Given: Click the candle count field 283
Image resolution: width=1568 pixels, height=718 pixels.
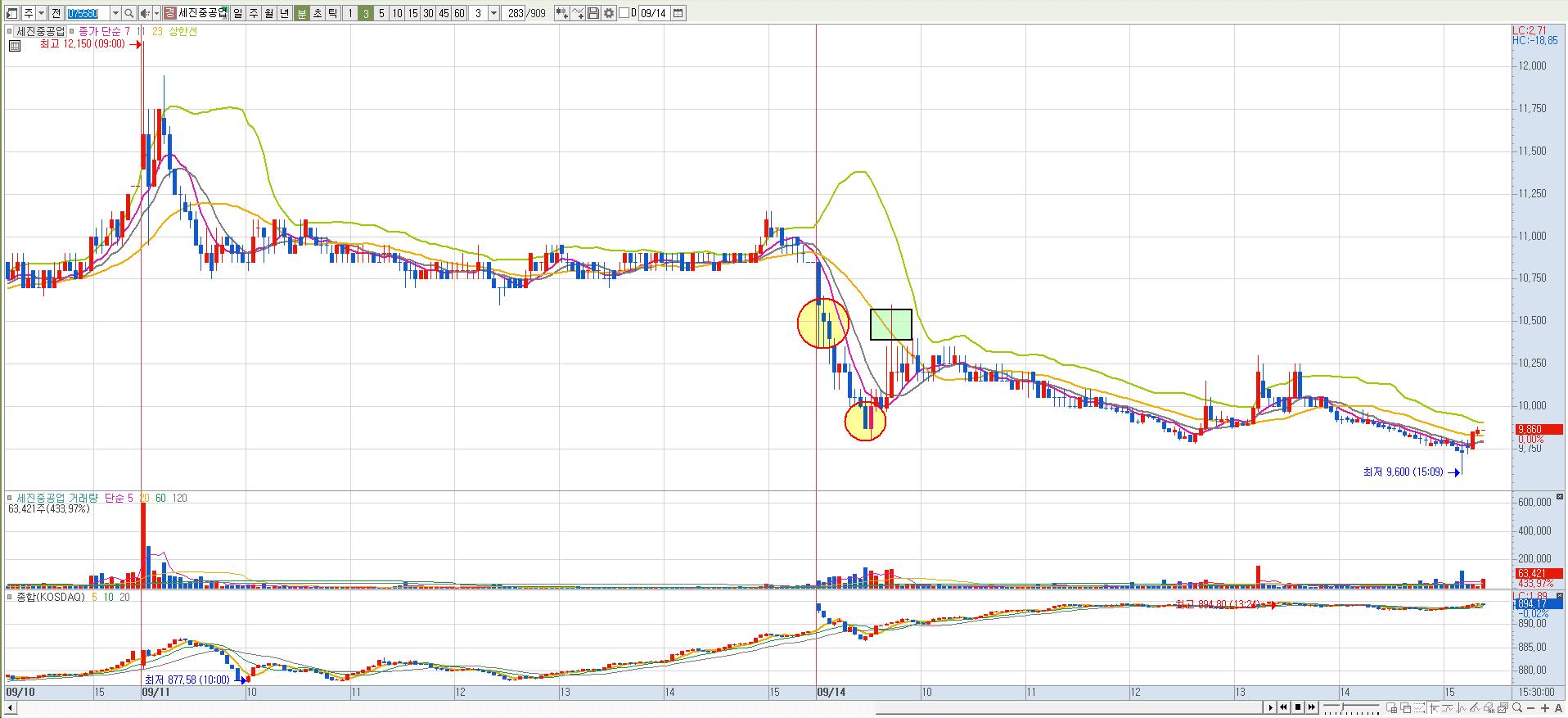Looking at the screenshot, I should (x=515, y=13).
